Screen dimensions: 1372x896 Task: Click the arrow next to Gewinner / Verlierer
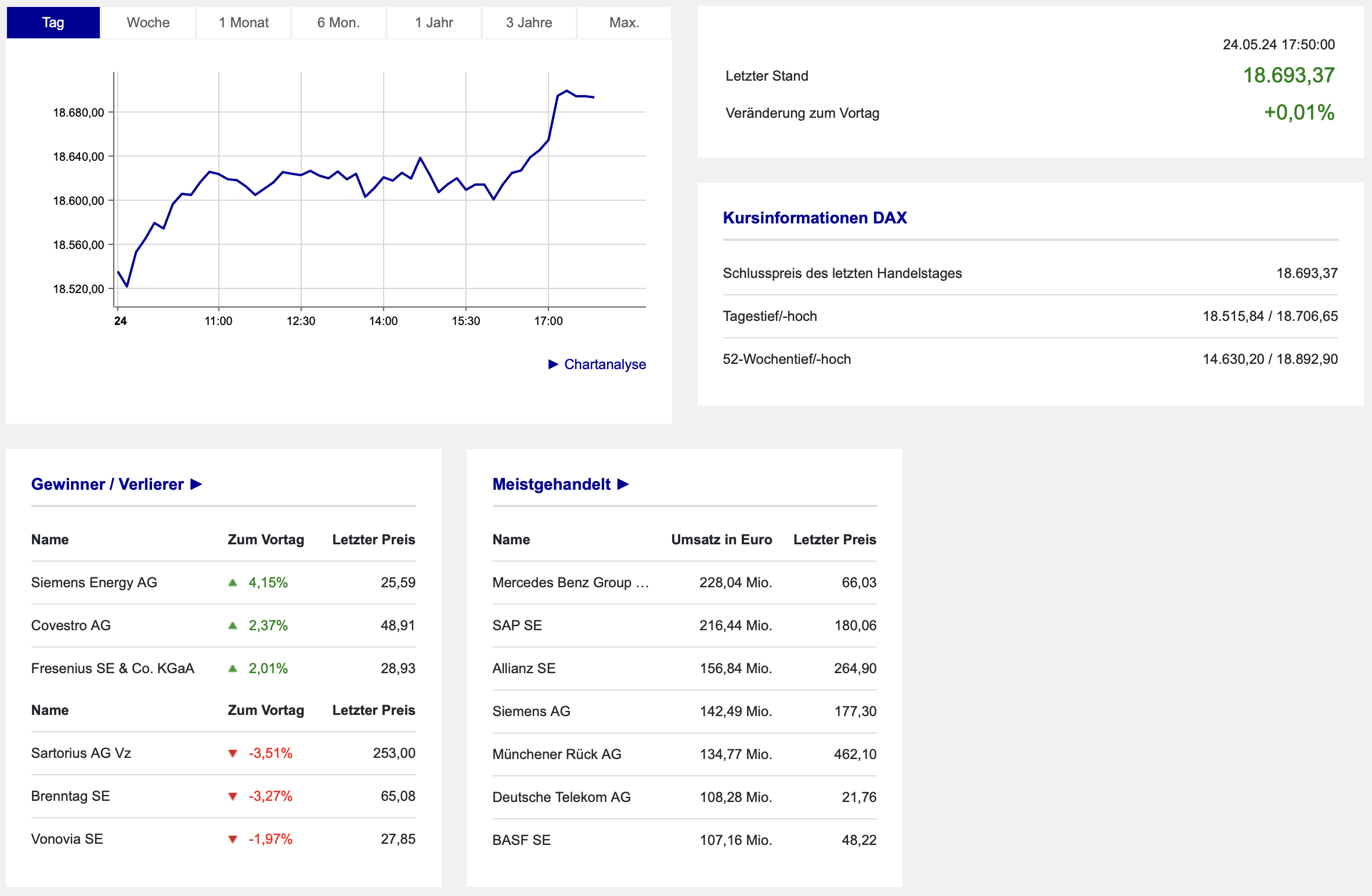coord(196,484)
